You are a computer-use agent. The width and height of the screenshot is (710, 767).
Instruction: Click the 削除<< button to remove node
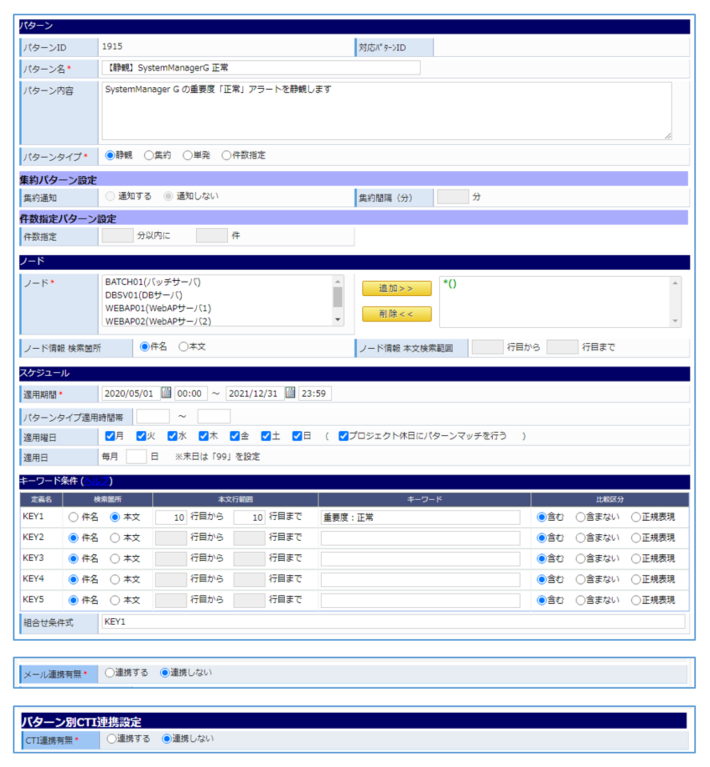(x=396, y=314)
